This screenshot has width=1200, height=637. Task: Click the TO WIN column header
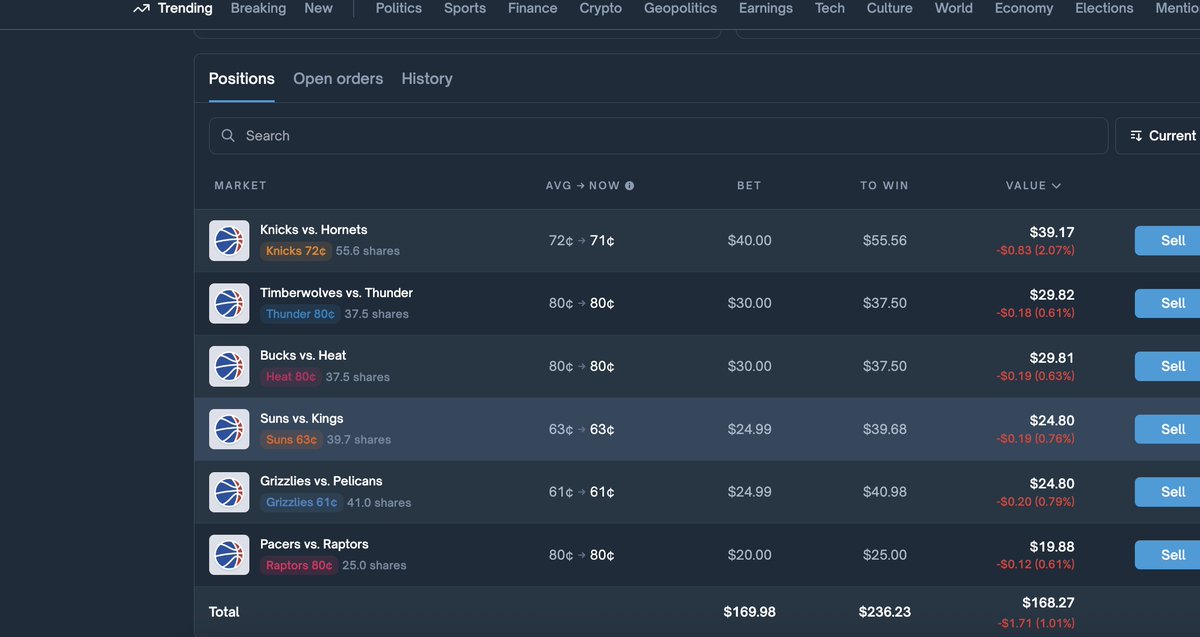click(x=884, y=186)
